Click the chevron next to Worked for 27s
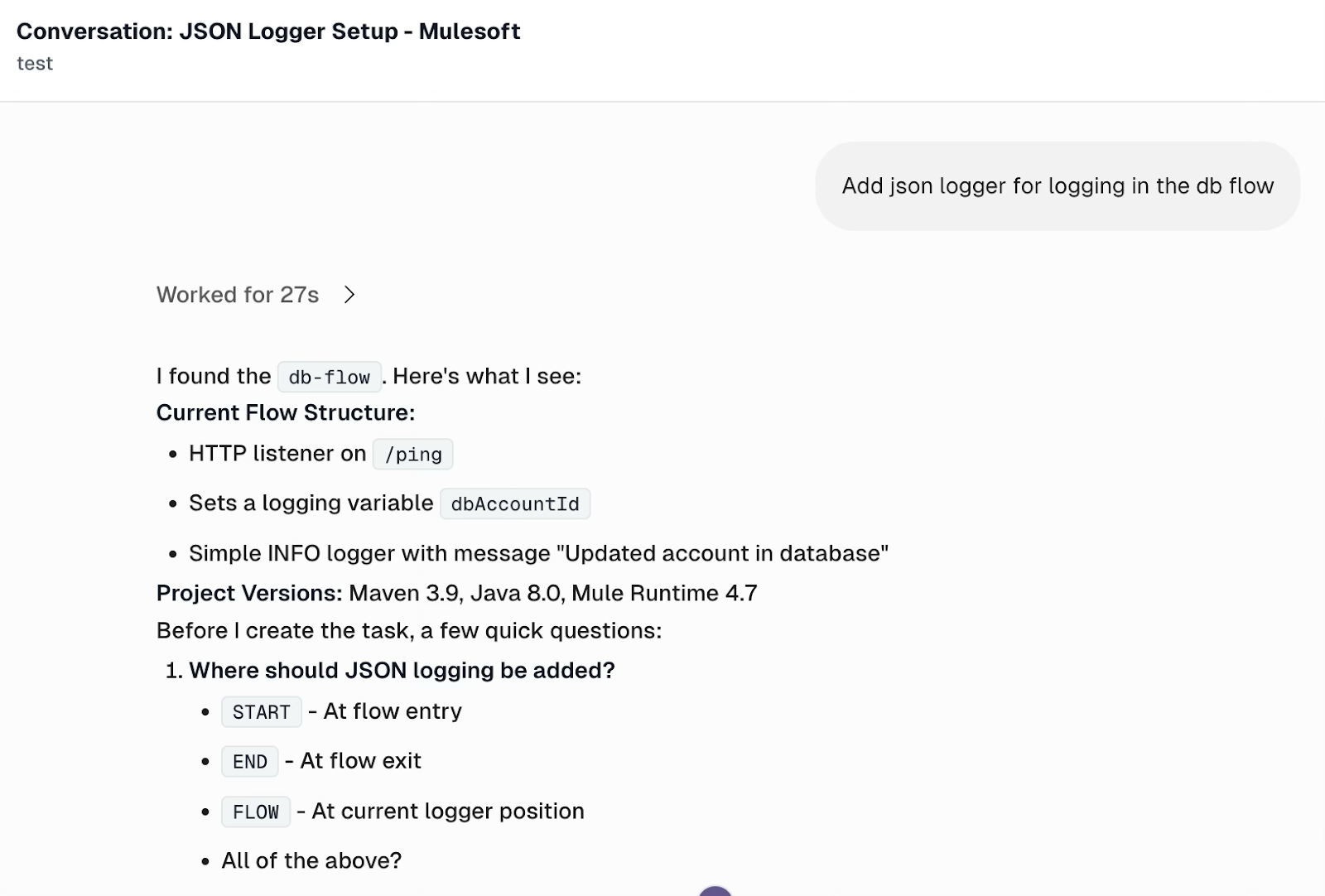 pyautogui.click(x=349, y=295)
